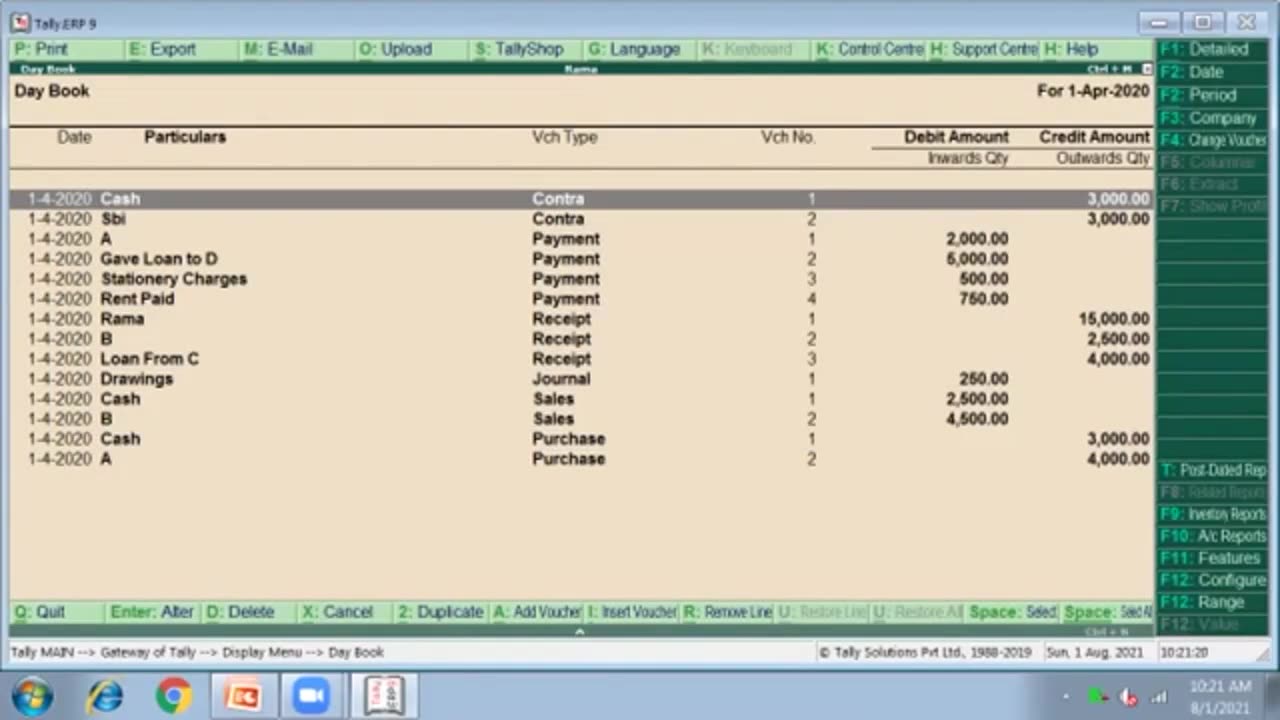Click the F12: Configure button

(1212, 580)
